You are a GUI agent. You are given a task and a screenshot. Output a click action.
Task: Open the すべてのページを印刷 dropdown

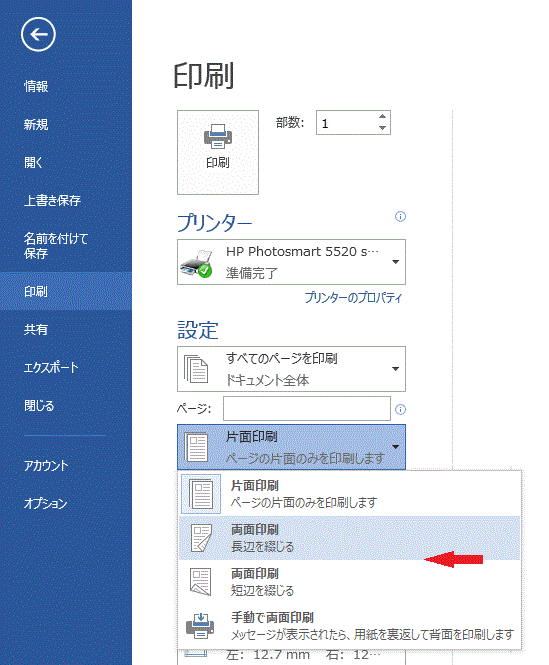[291, 369]
